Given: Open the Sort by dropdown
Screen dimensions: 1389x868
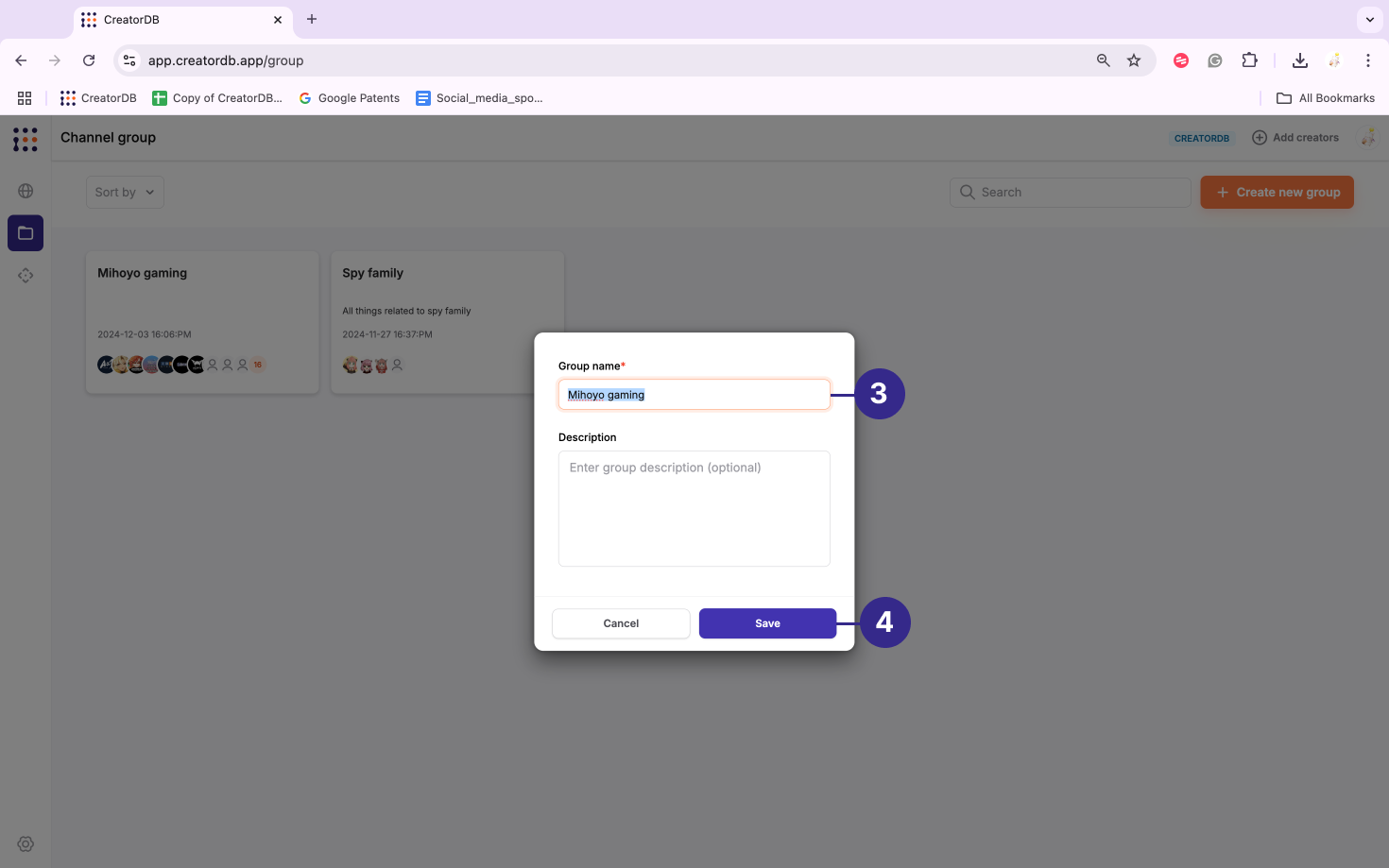Looking at the screenshot, I should point(125,192).
